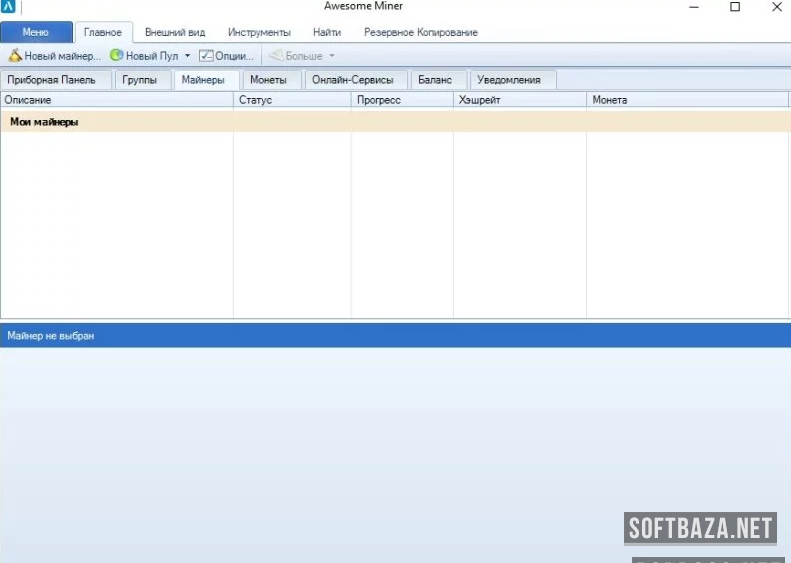This screenshot has height=563, width=791.
Task: Open the Инструменты ribbon tab
Action: [259, 32]
